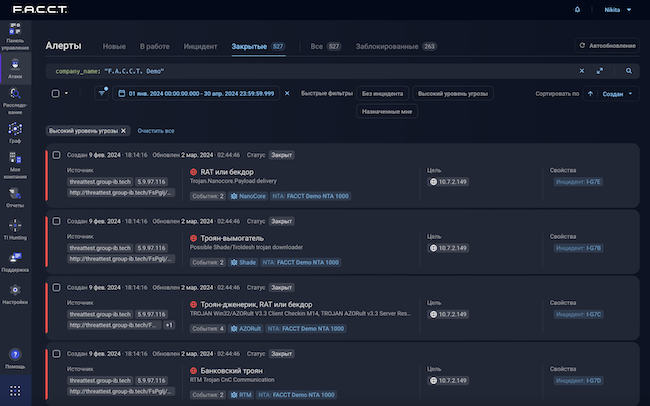This screenshot has width=650, height=406.
Task: Click red severity dot of Троян-вымогатель
Action: tap(194, 238)
